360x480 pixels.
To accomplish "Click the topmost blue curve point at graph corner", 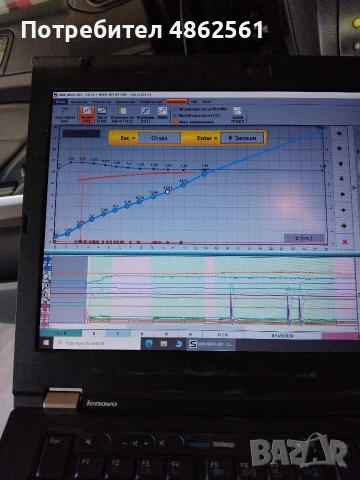I will click(321, 131).
